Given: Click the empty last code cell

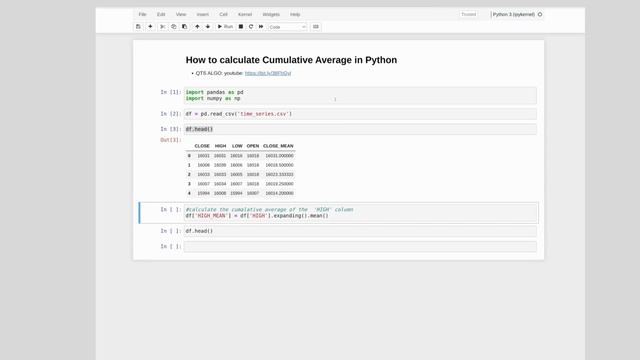Looking at the screenshot, I should pos(360,247).
